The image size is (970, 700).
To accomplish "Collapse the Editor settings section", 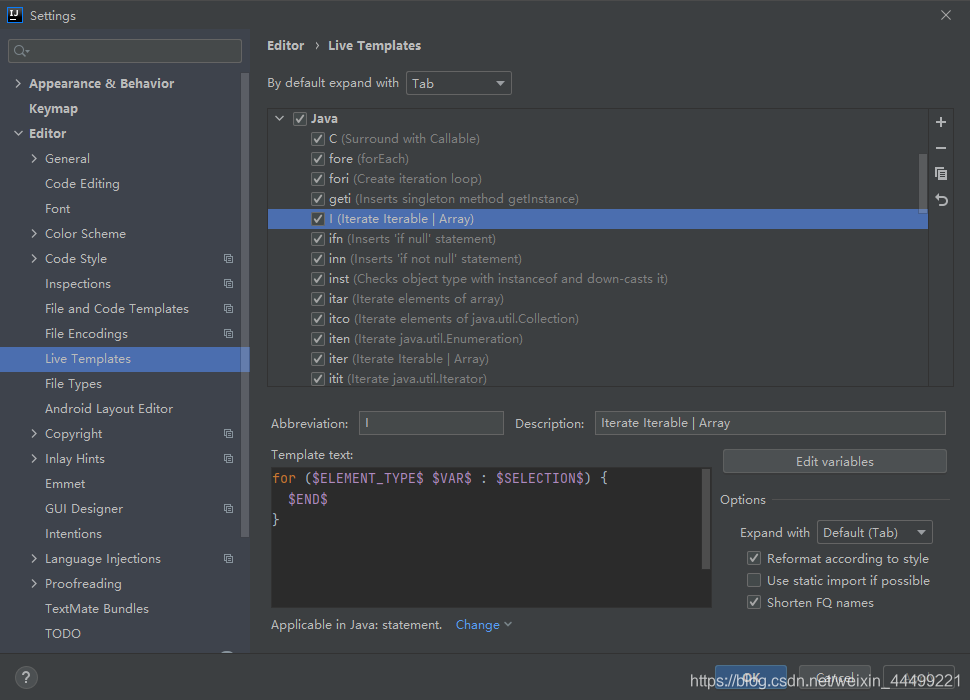I will [x=18, y=134].
